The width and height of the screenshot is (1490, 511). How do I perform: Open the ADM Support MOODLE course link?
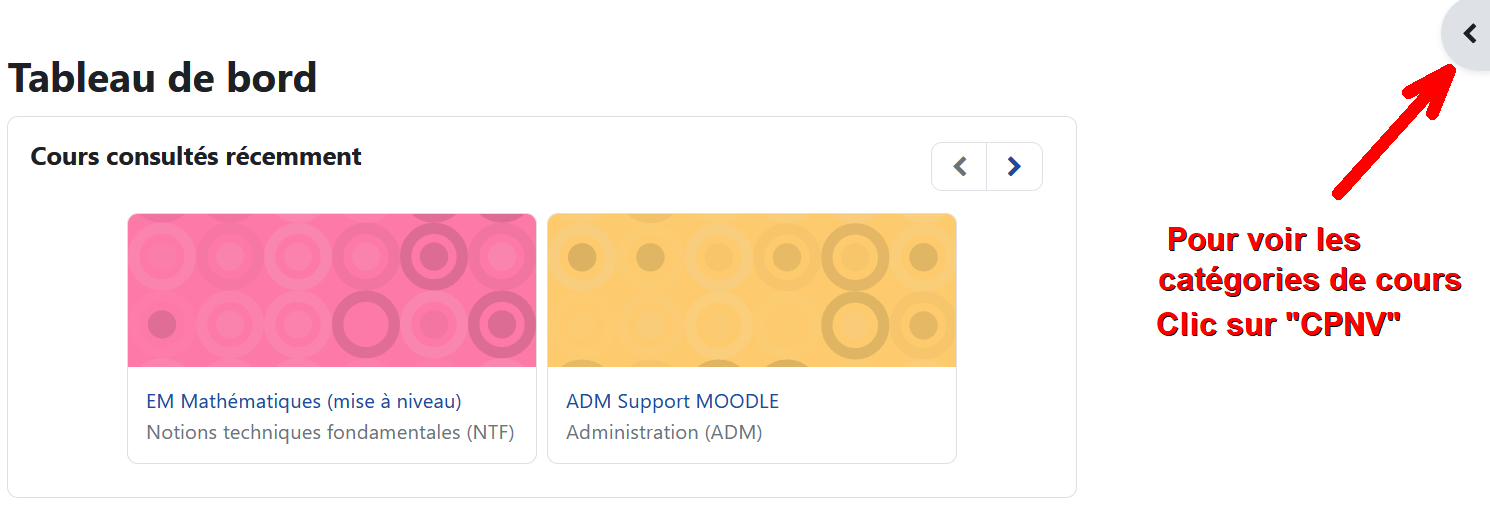[x=672, y=401]
